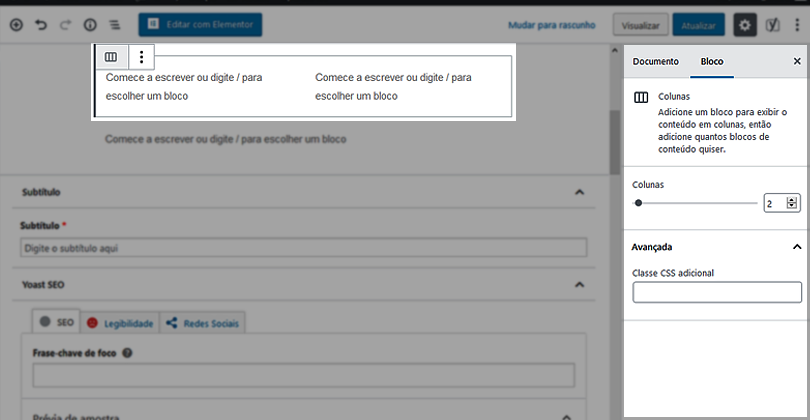
Task: Collapse the Prévia de amostra section
Action: (567, 417)
